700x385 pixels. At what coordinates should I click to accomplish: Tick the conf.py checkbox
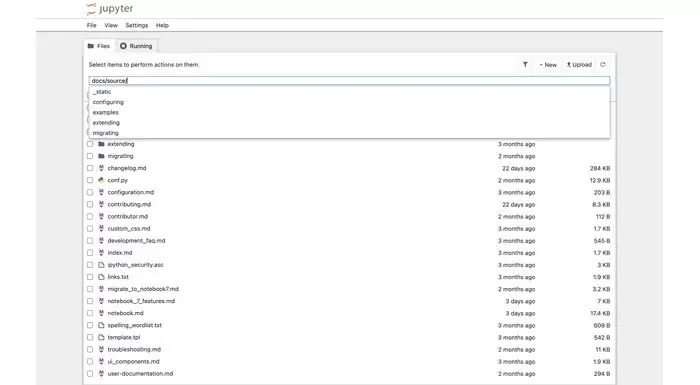90,180
